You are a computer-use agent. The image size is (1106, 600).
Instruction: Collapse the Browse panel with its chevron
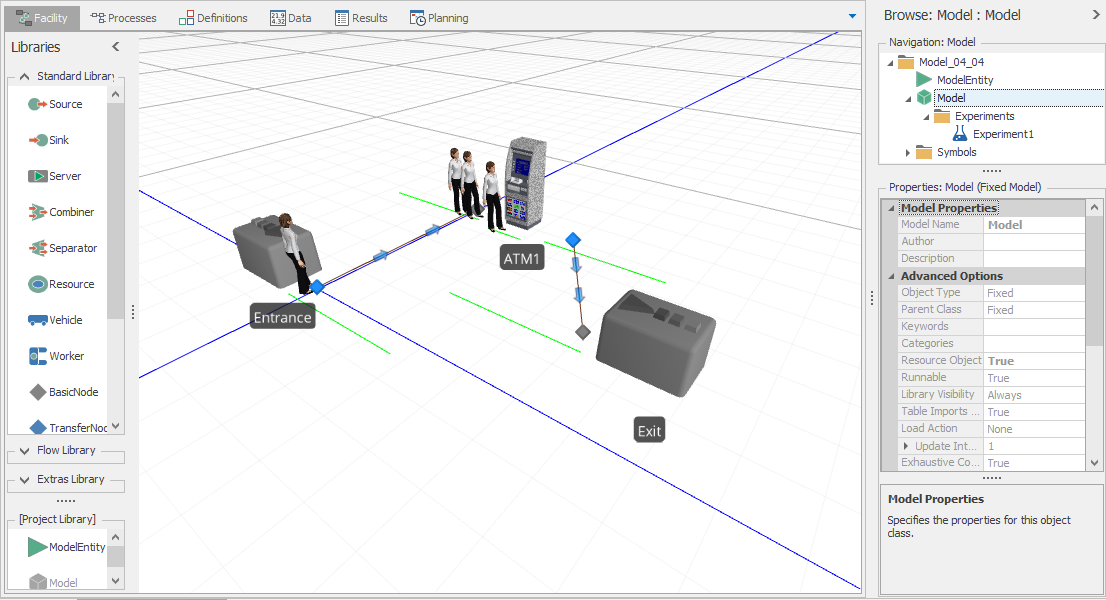pos(1096,14)
